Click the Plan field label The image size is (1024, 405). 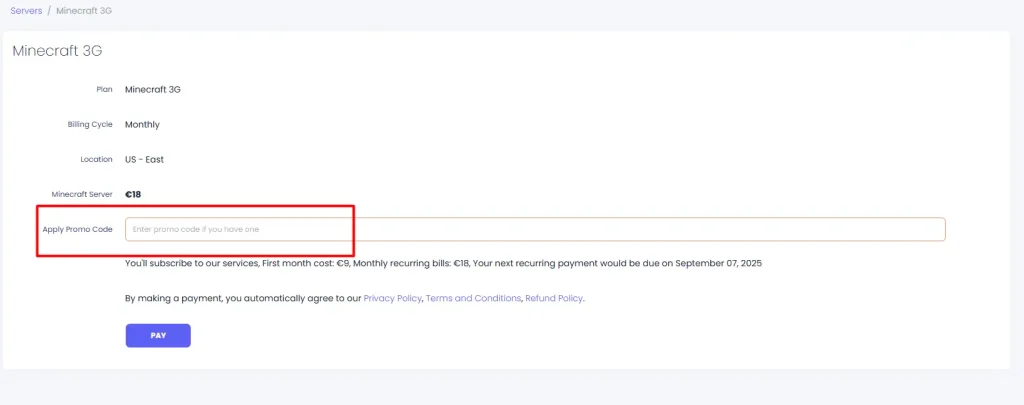tap(104, 89)
